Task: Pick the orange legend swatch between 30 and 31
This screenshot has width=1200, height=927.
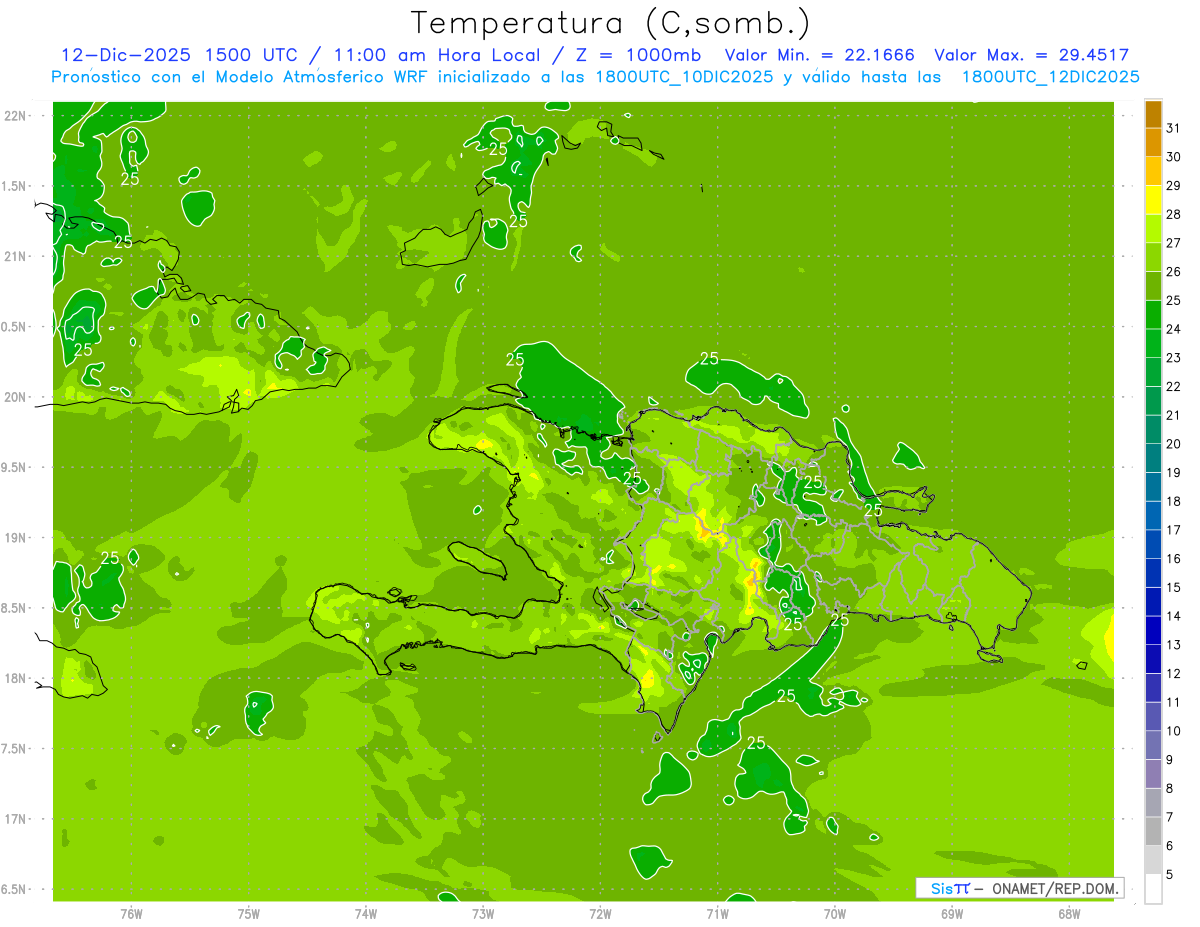Action: tap(1153, 143)
